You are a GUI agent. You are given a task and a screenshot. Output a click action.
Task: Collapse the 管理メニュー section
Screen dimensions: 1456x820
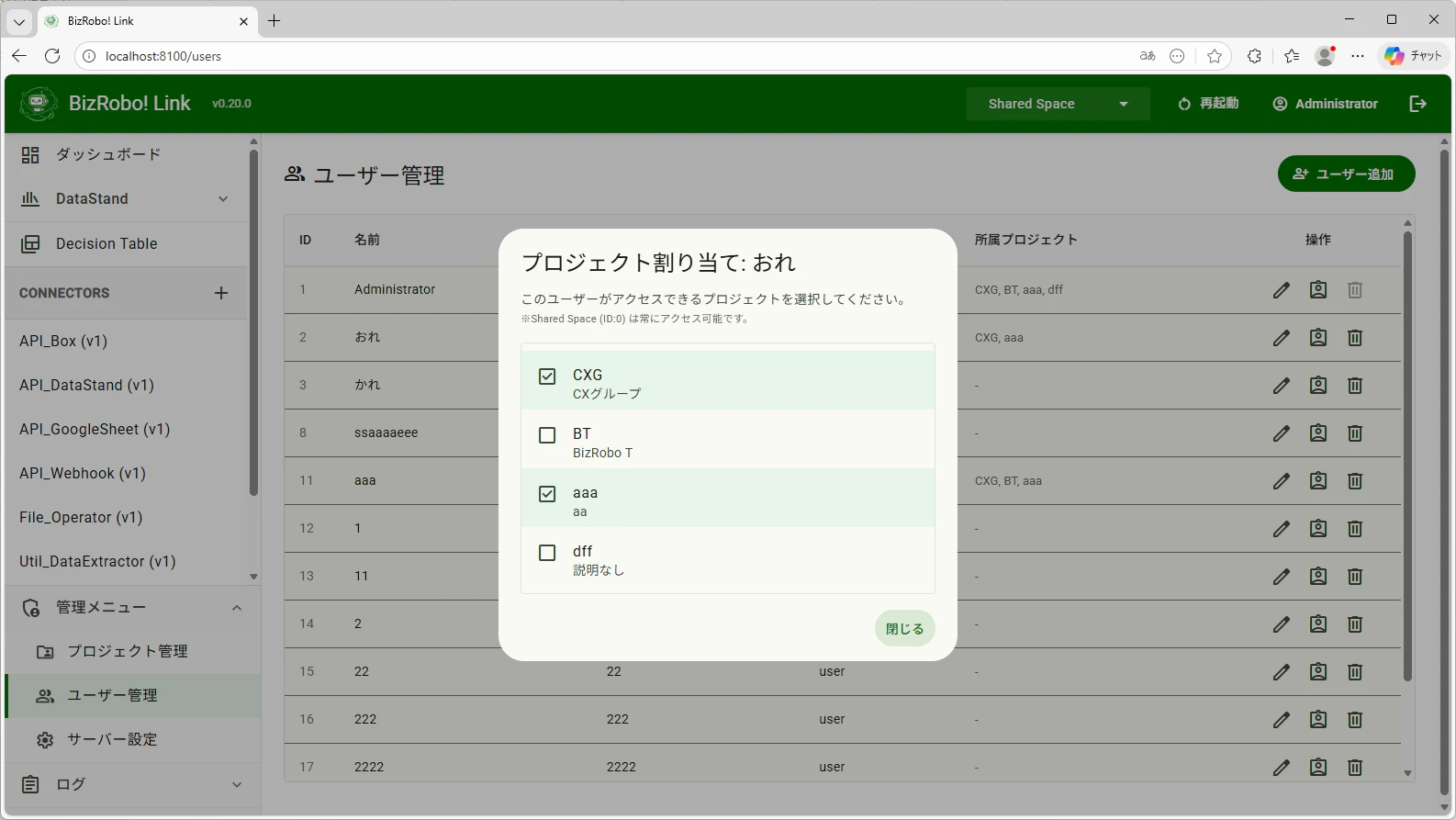[x=132, y=607]
